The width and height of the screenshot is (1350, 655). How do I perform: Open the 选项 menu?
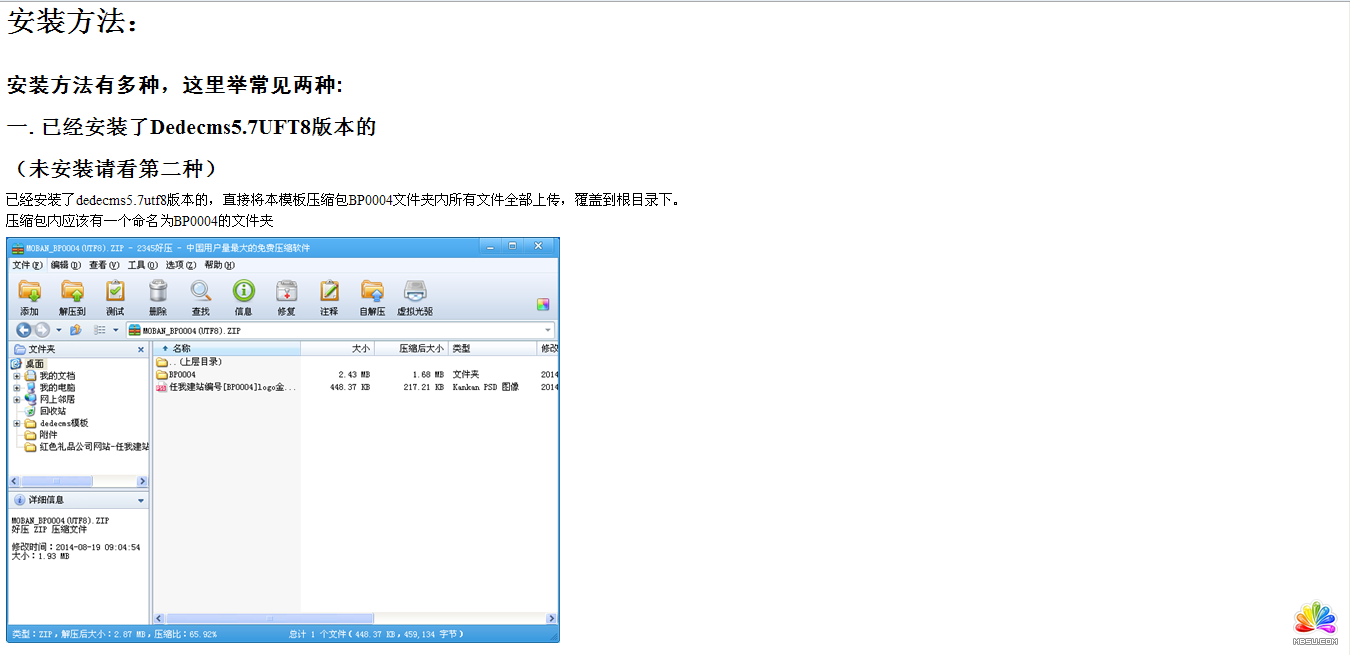(x=176, y=265)
